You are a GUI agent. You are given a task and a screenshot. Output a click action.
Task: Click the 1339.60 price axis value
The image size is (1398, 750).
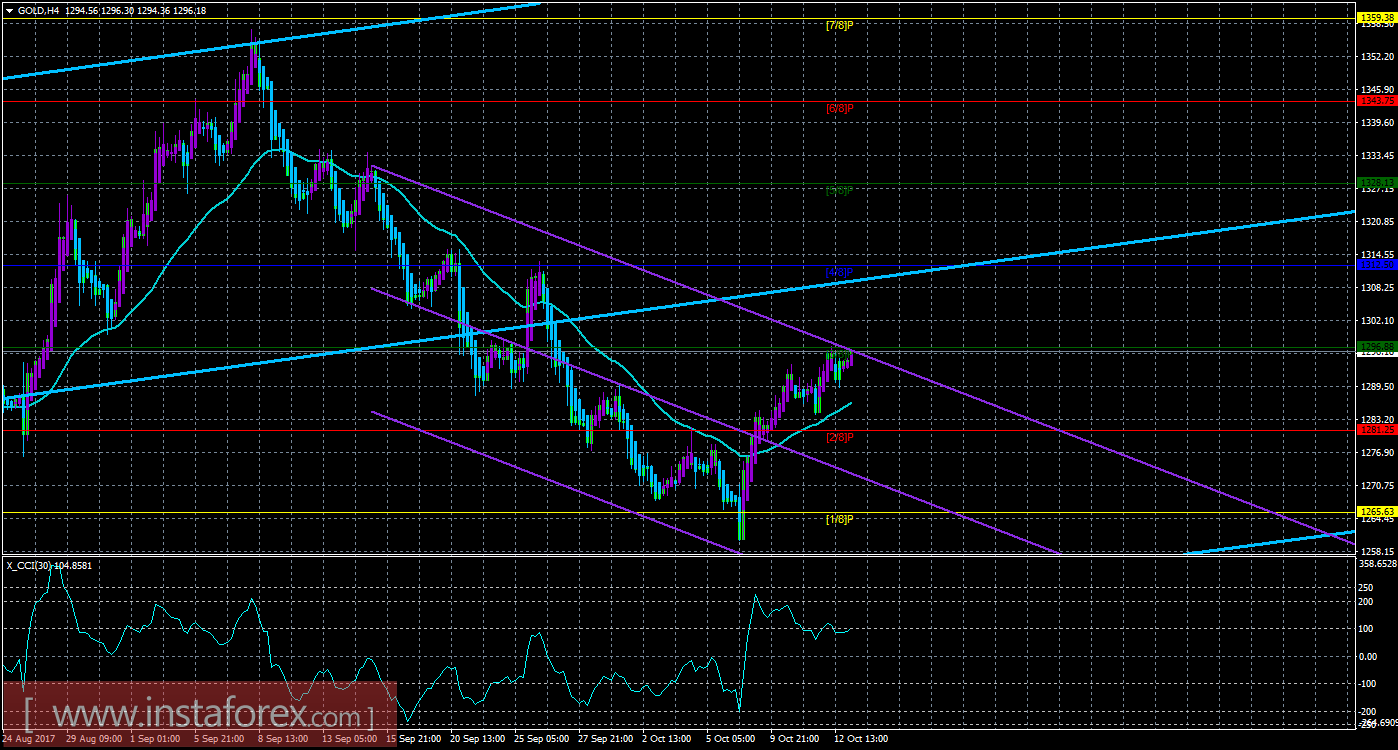1377,122
